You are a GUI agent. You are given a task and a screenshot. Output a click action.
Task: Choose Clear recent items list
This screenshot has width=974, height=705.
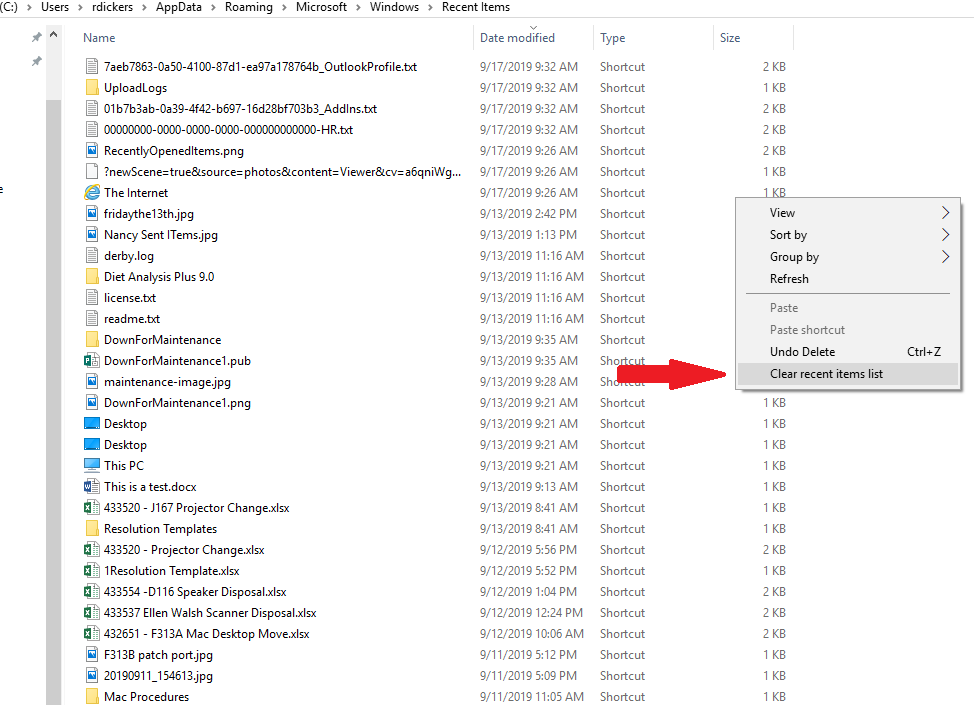coord(848,374)
